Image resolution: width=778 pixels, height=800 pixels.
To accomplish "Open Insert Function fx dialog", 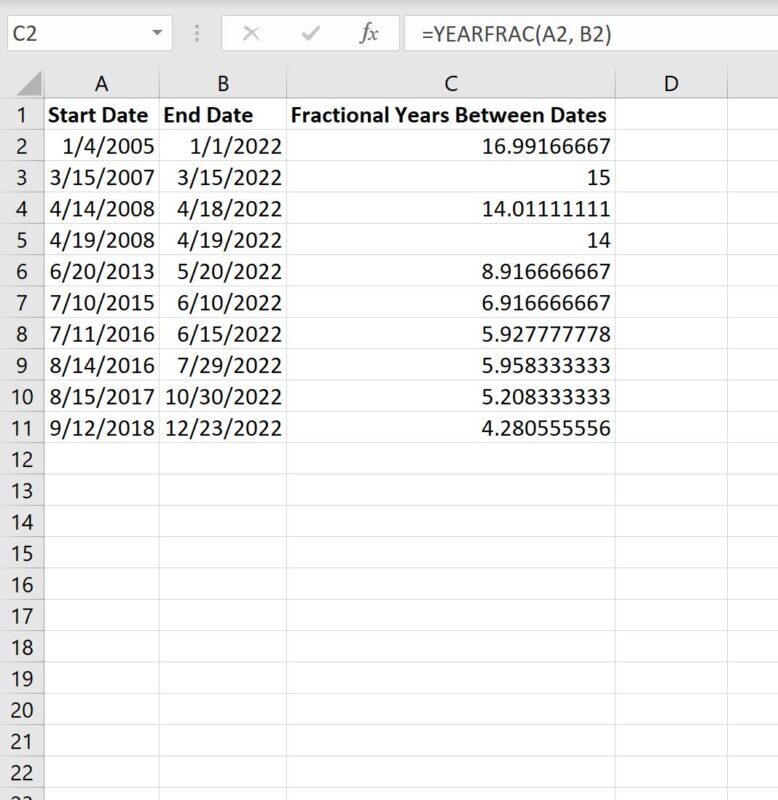I will pyautogui.click(x=369, y=34).
